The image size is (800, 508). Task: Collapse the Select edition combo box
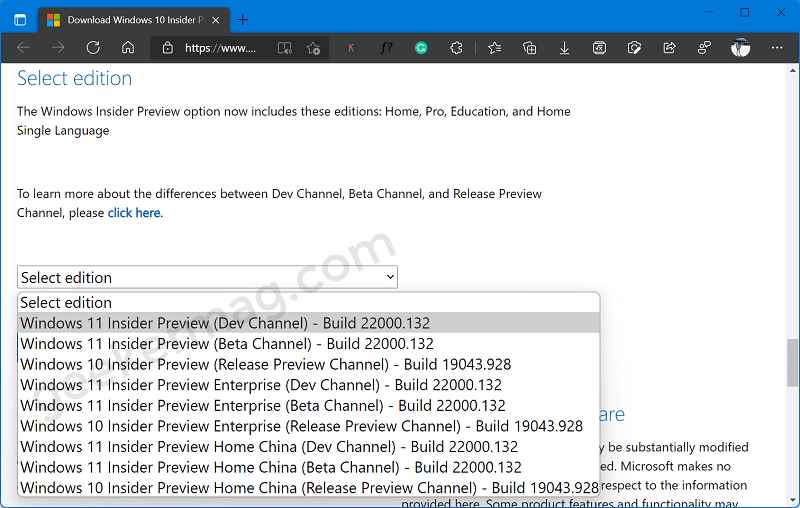207,277
